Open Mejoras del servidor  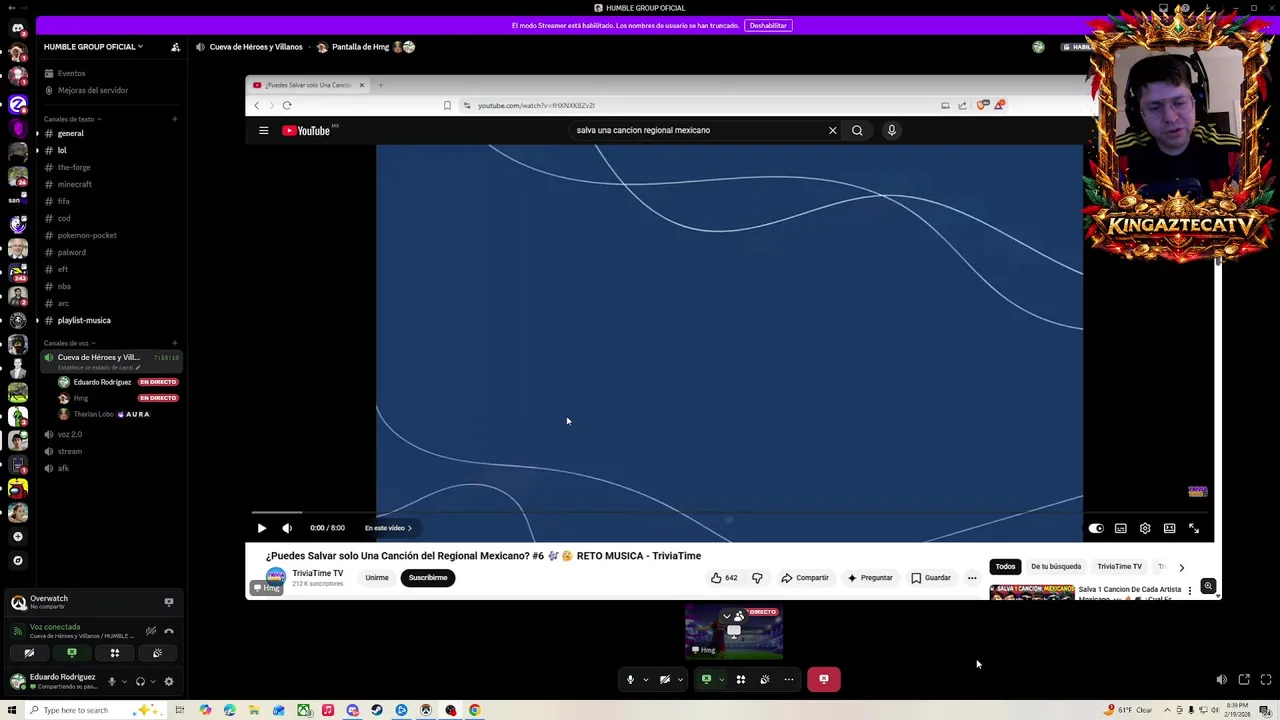click(x=93, y=90)
